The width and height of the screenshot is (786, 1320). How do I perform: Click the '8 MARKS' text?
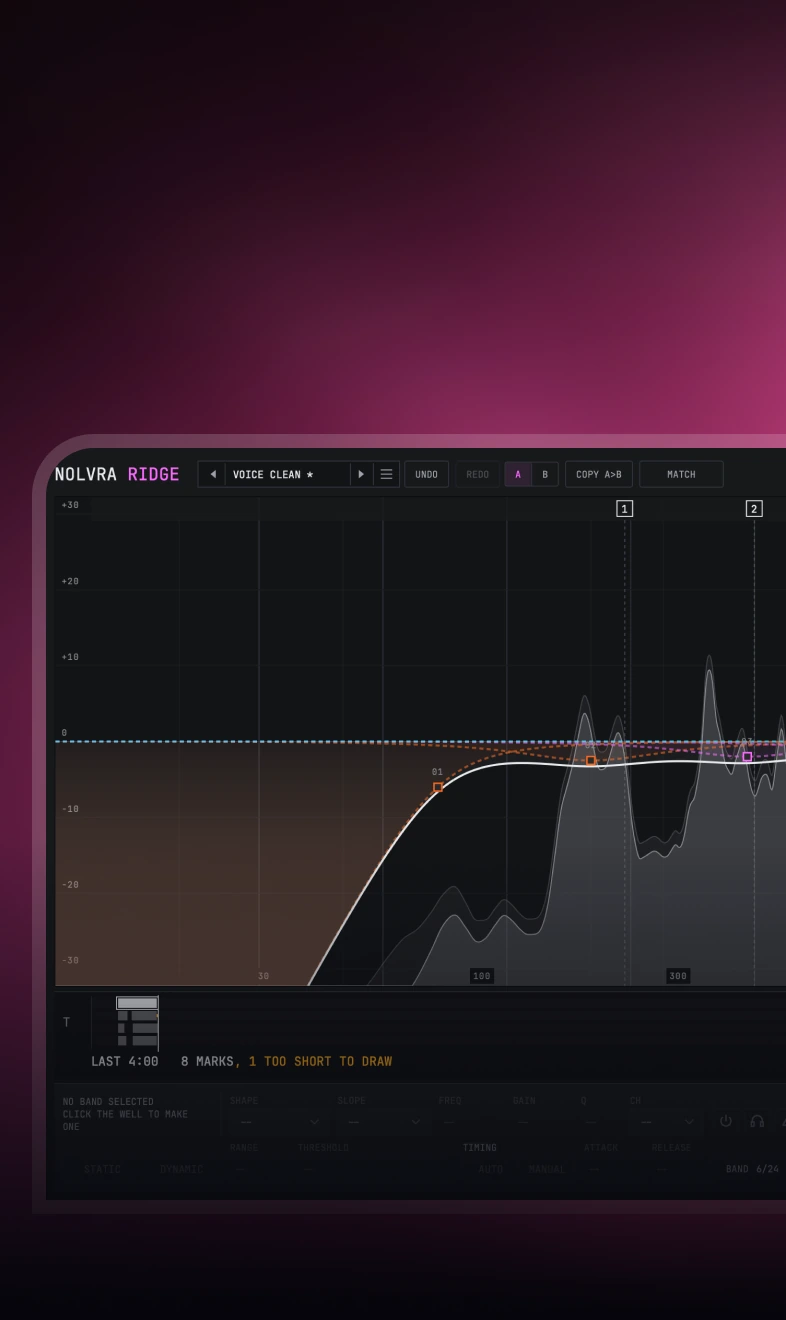point(208,1061)
